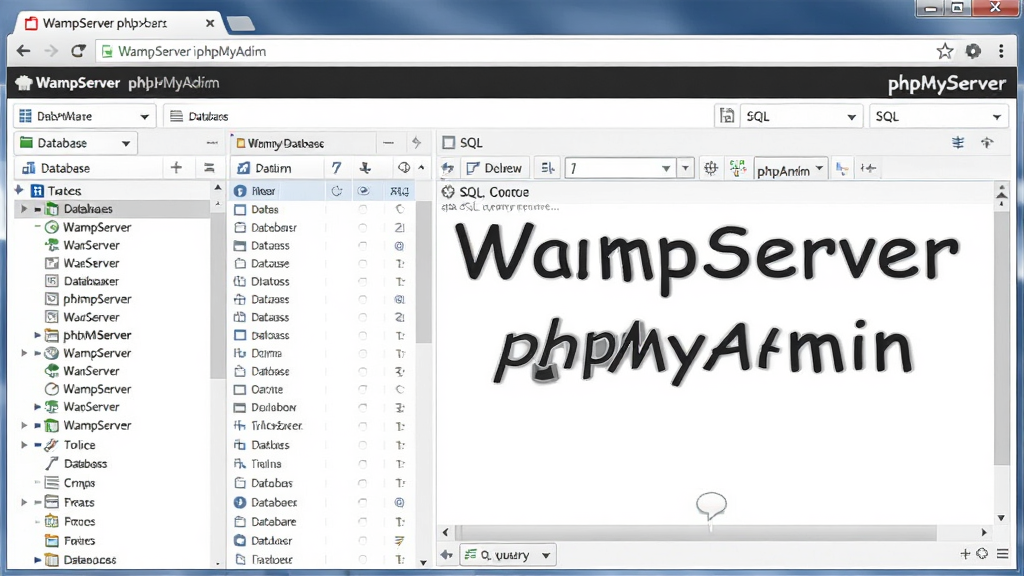1024x576 pixels.
Task: Click the SQL panel vertical scrollbar
Action: 1001,335
